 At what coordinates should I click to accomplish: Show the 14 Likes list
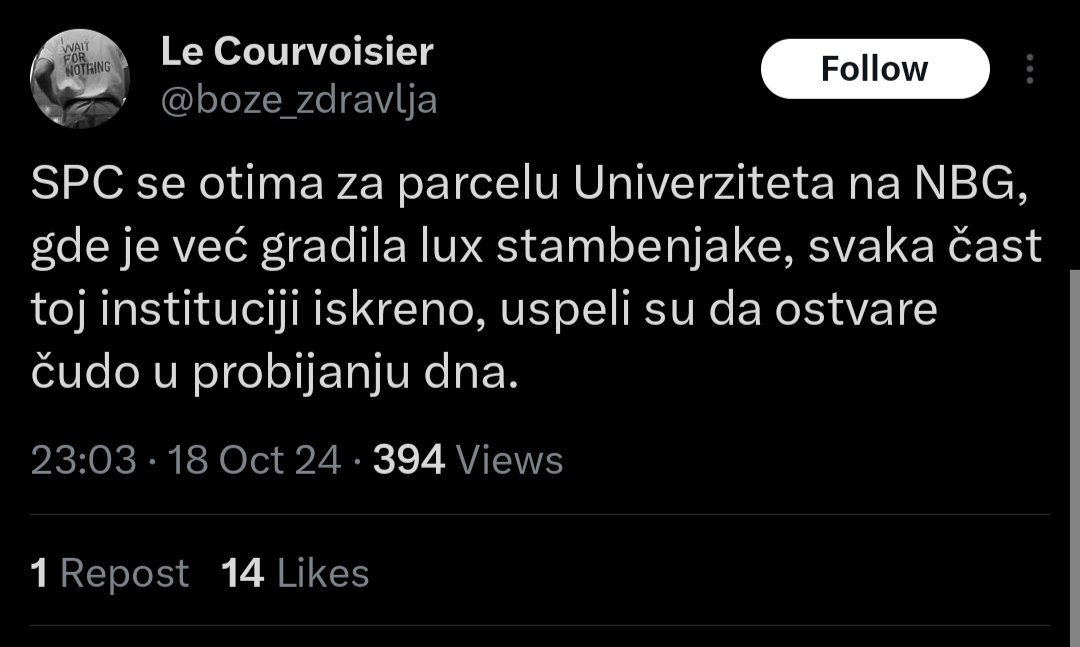point(295,574)
